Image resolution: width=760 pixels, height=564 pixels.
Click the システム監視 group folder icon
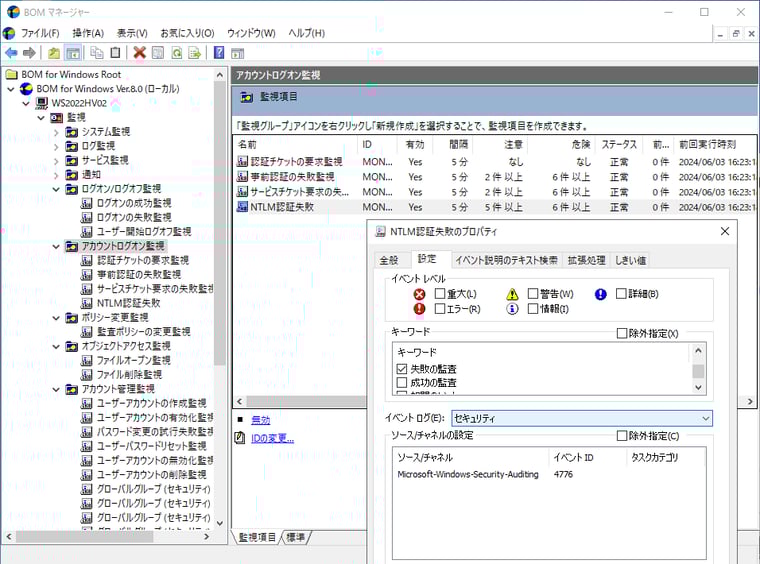[x=72, y=132]
